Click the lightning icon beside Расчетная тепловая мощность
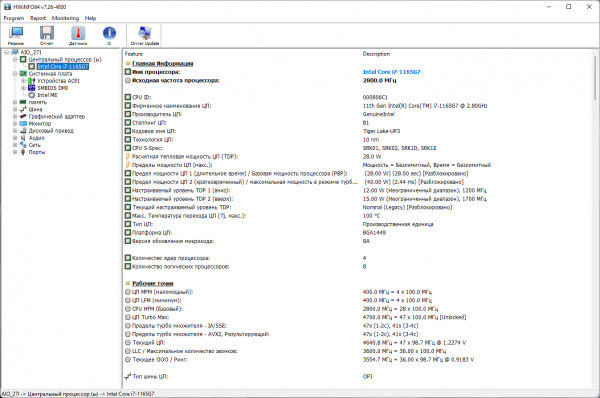Image resolution: width=600 pixels, height=398 pixels. click(x=128, y=157)
